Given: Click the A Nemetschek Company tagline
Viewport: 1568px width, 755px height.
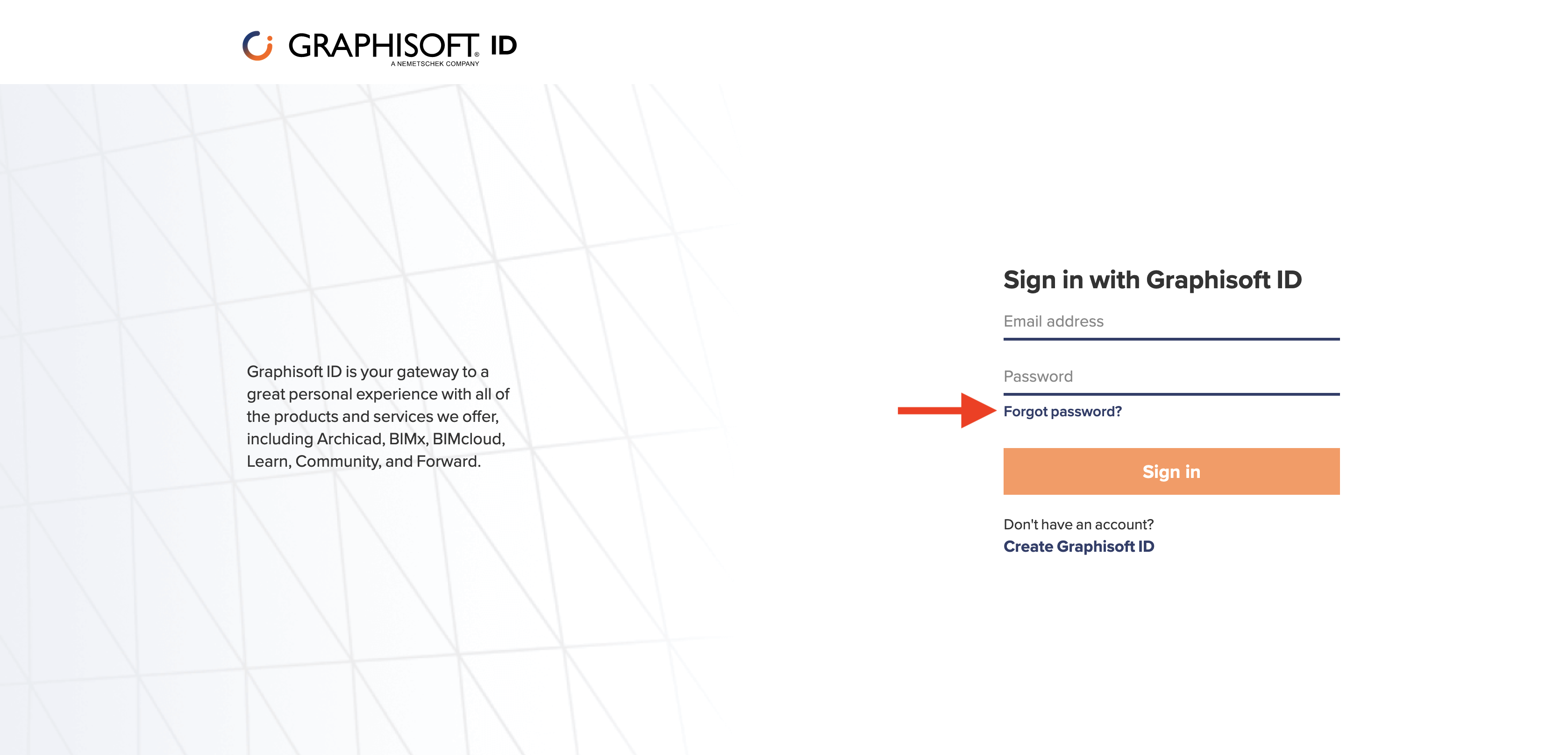Looking at the screenshot, I should pos(435,64).
